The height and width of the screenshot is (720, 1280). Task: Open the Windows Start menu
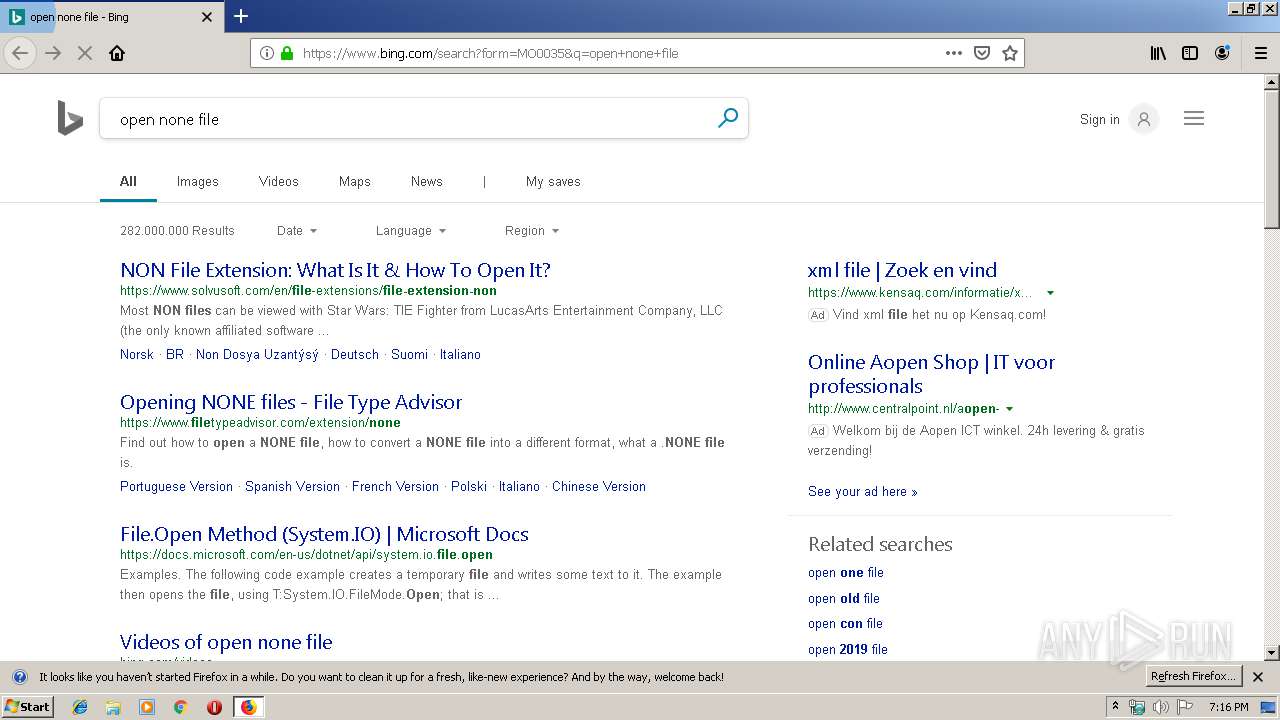point(28,707)
